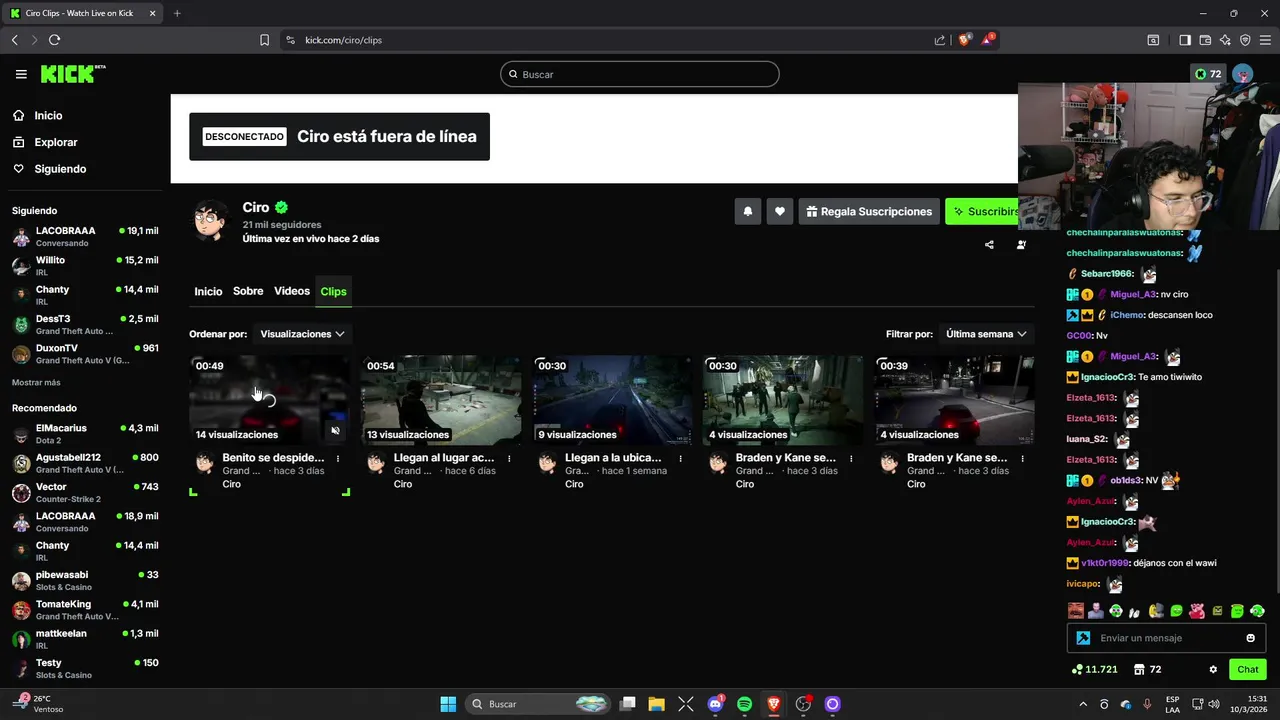The height and width of the screenshot is (720, 1280).
Task: Open ElMacarius recommended channel
Action: click(85, 433)
